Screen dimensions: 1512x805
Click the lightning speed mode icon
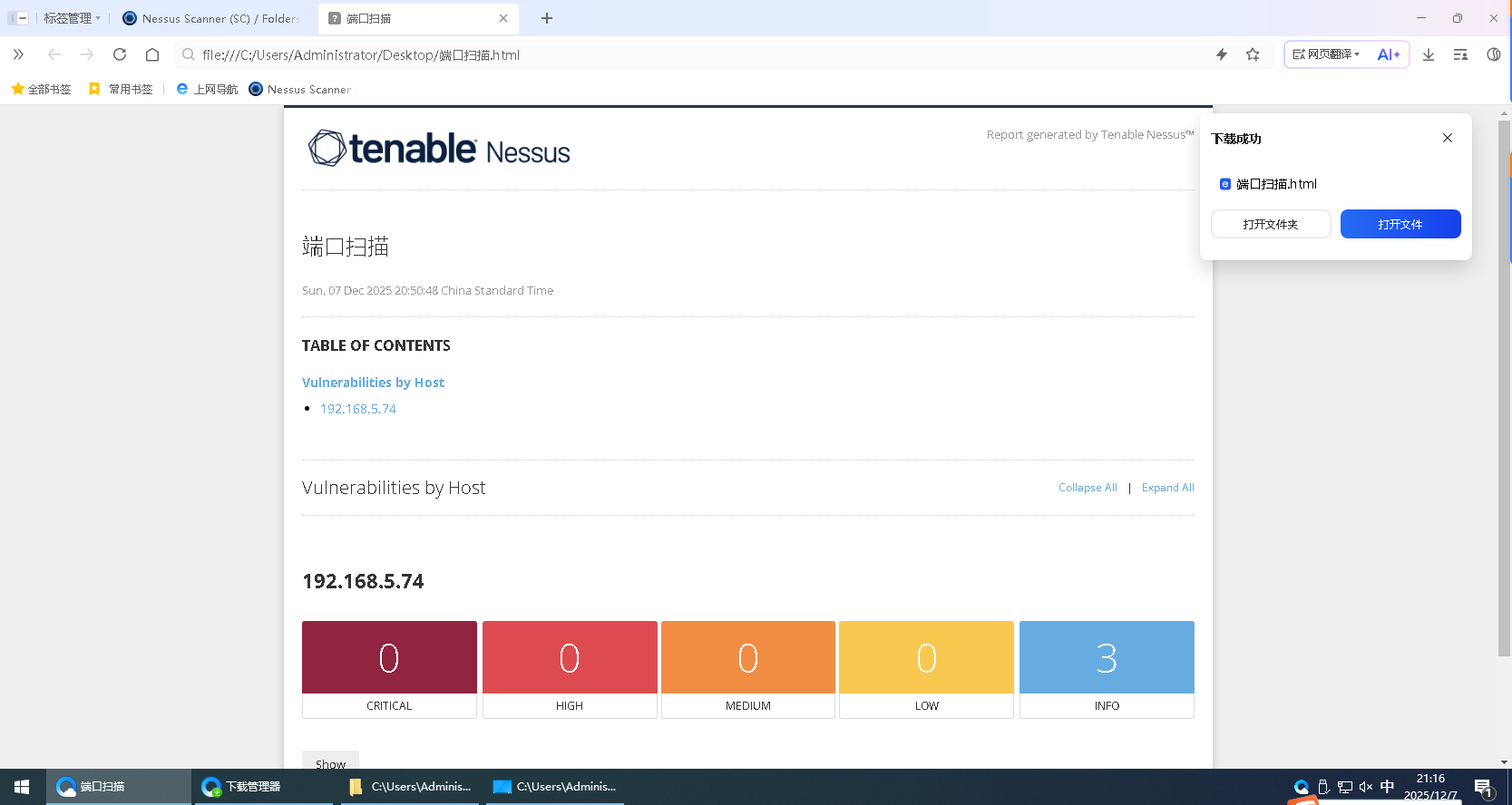click(1222, 54)
